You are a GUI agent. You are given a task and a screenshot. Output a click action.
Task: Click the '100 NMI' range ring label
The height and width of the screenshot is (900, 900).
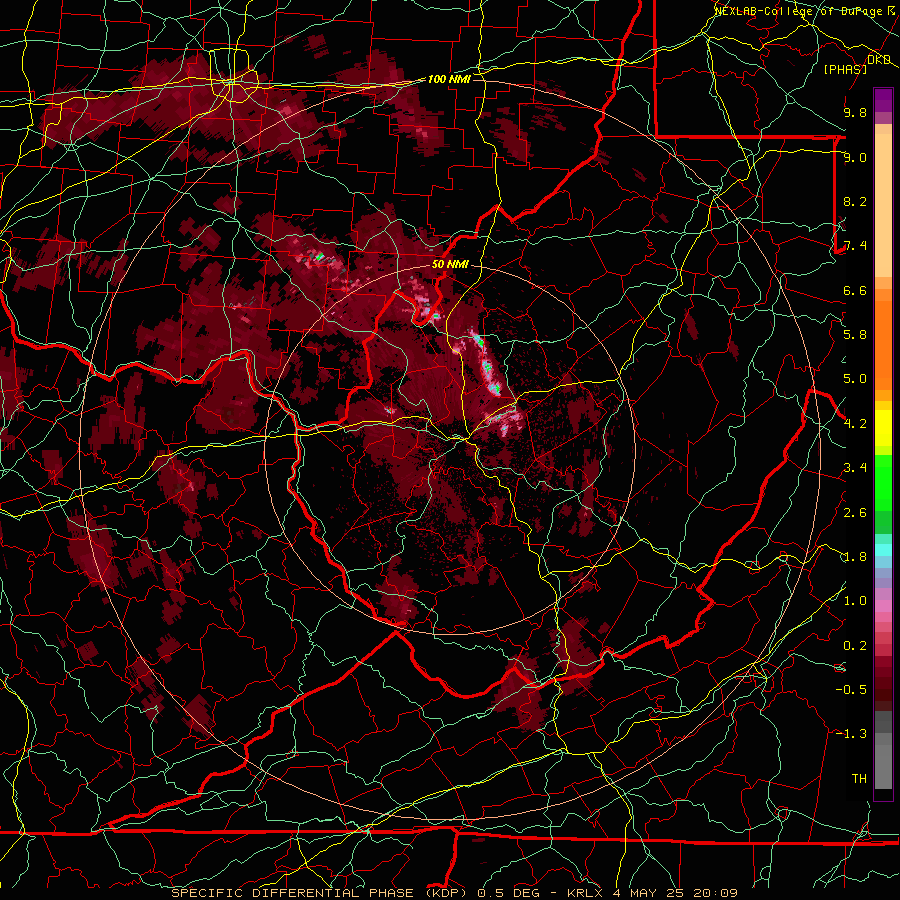click(449, 79)
